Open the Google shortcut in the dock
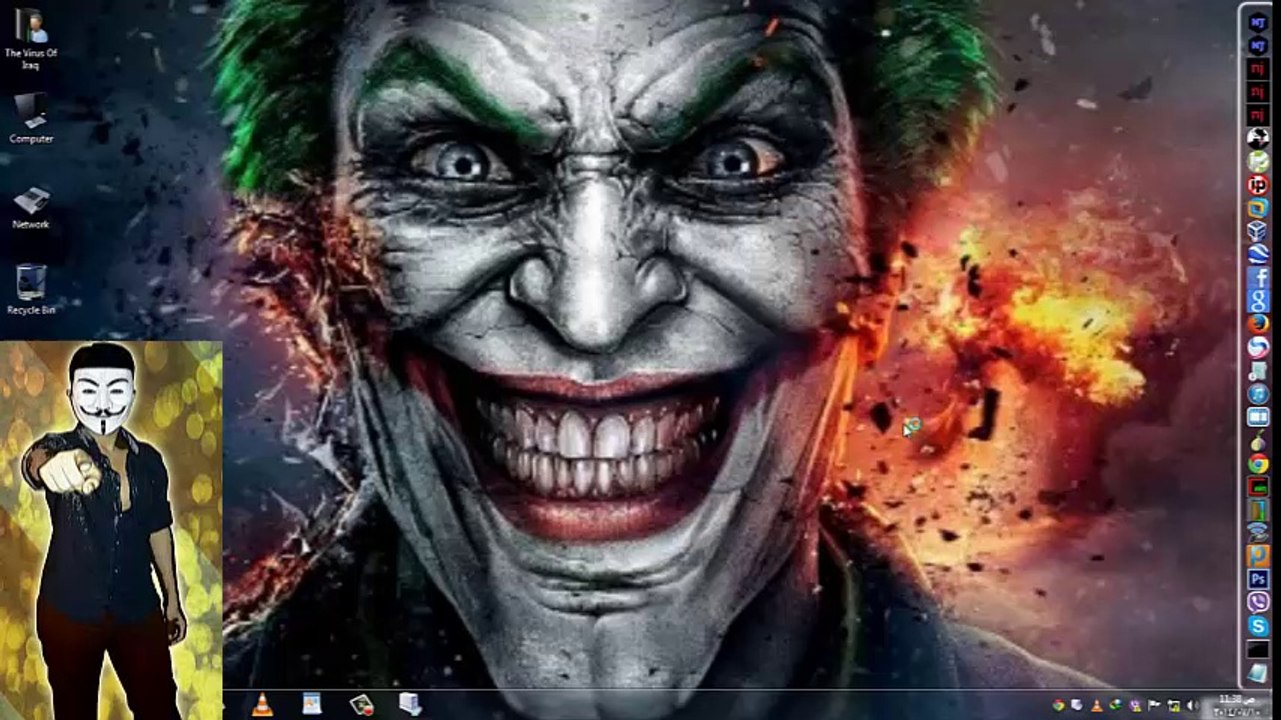1281x720 pixels. tap(1258, 300)
